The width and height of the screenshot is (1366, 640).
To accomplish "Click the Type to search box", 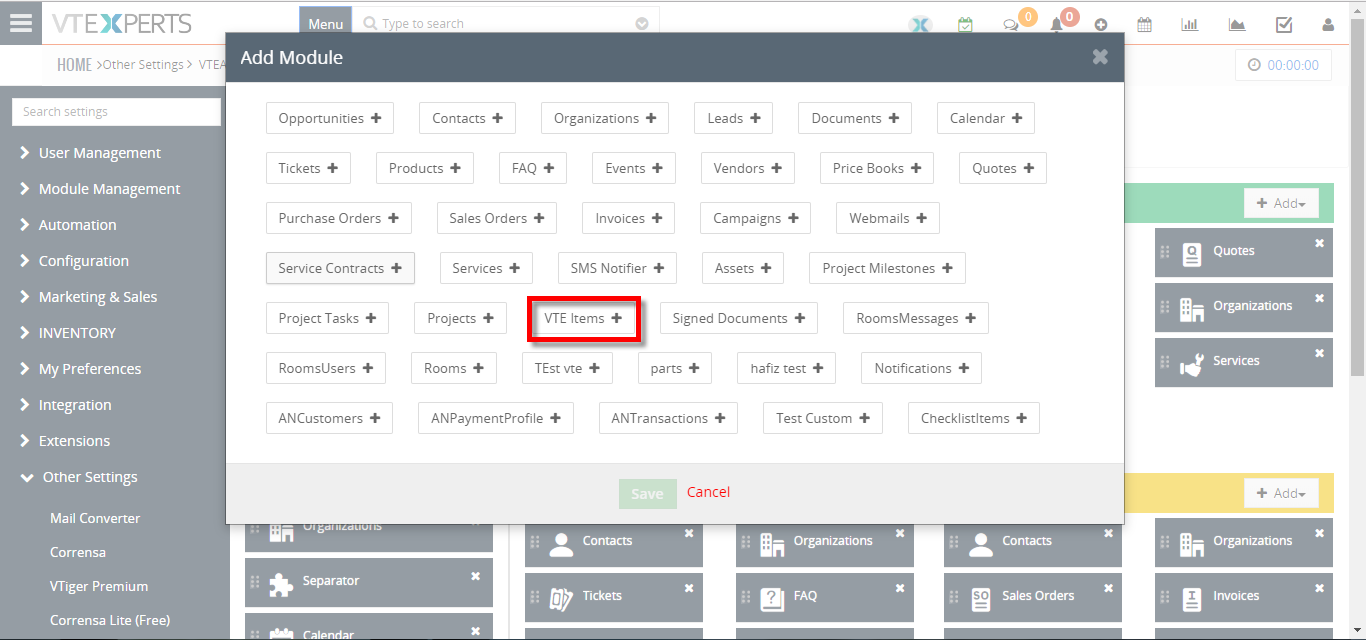I will (506, 24).
